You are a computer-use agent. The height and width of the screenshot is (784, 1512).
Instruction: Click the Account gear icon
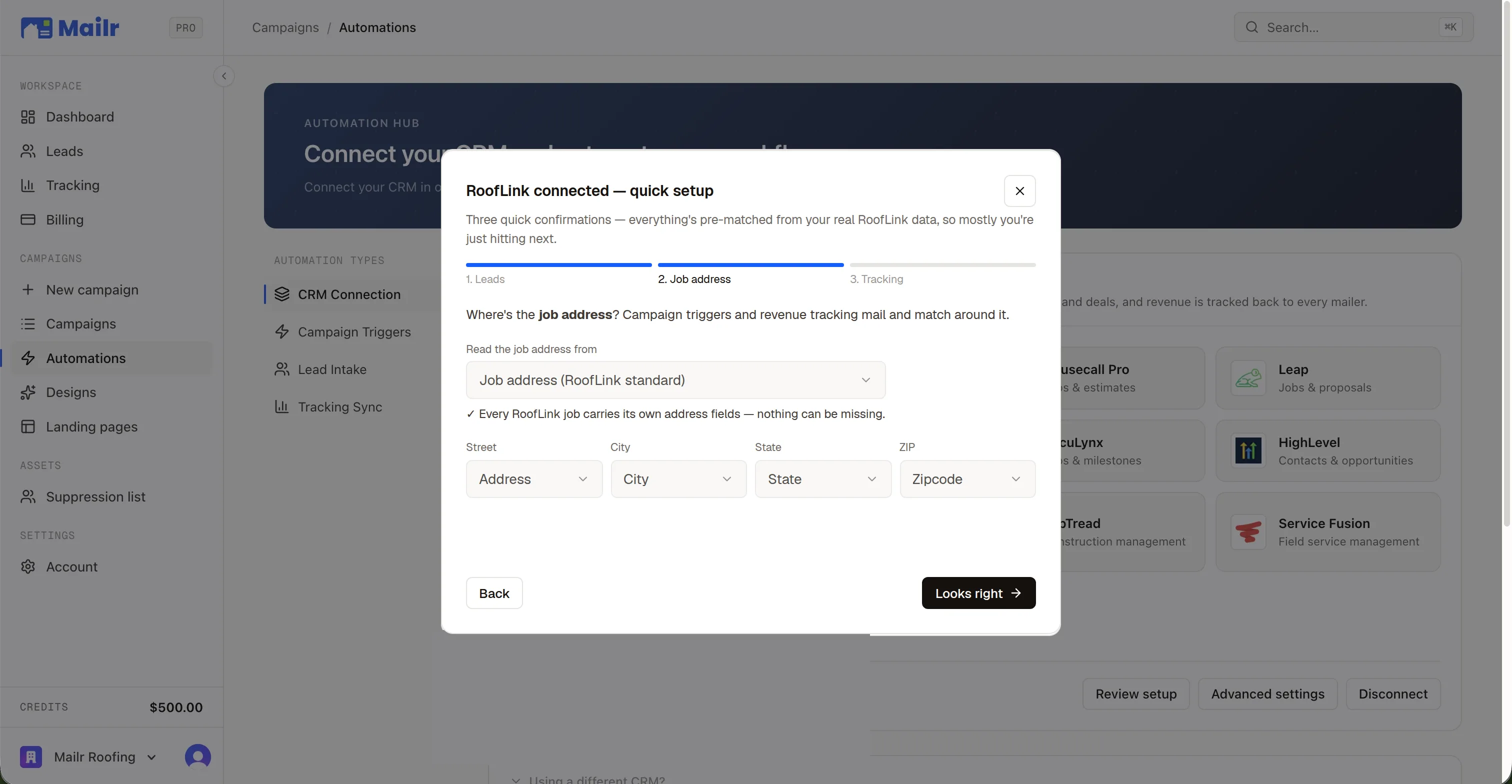point(27,567)
